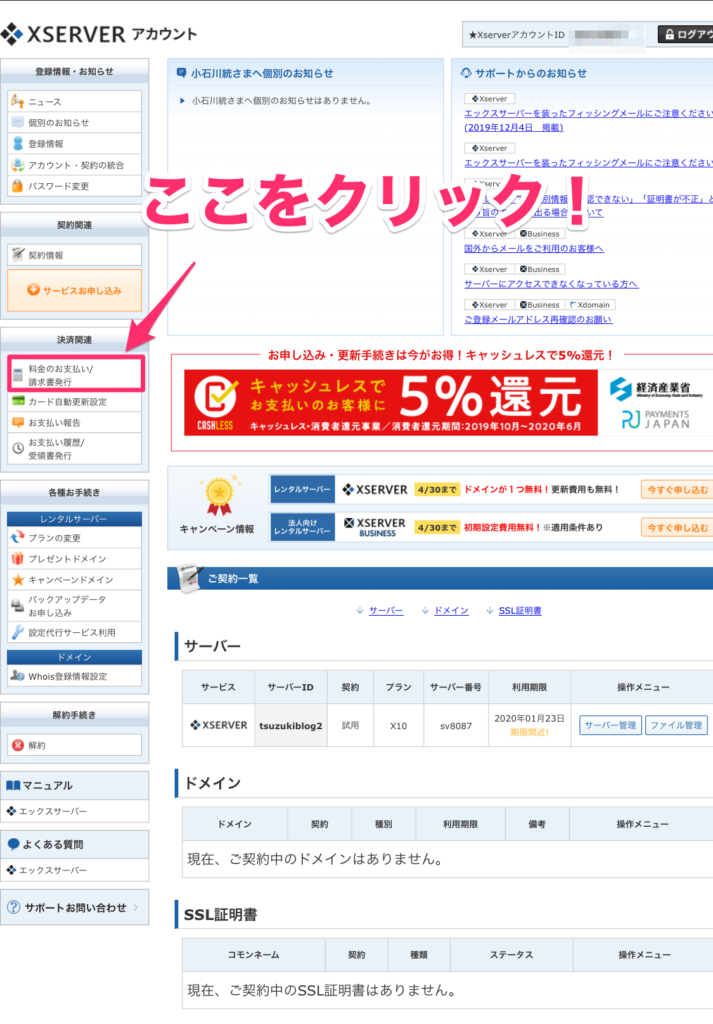Click the サーバー管理 button
The height and width of the screenshot is (1024, 713).
point(610,726)
